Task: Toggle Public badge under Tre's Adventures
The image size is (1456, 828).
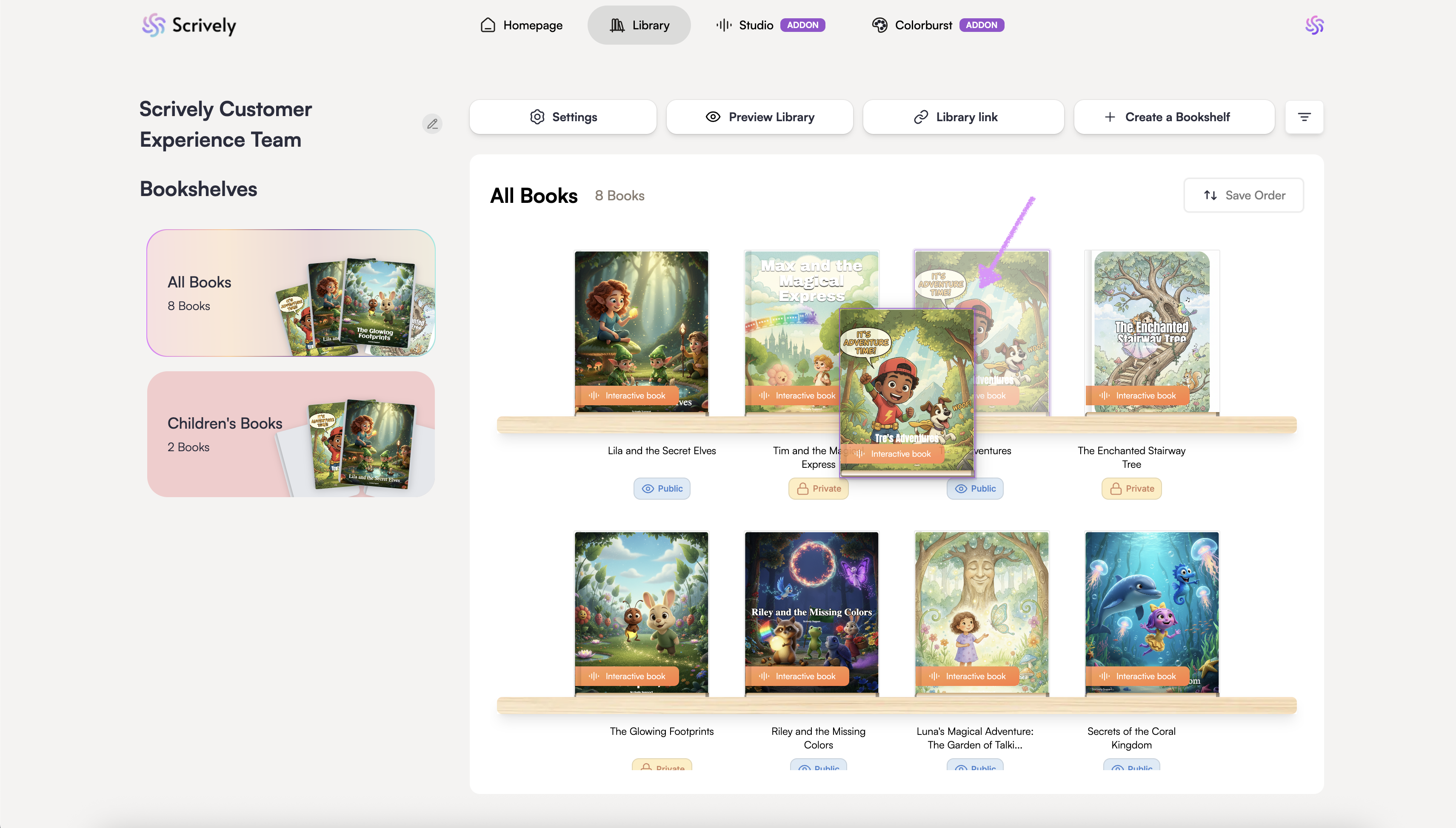Action: coord(975,489)
